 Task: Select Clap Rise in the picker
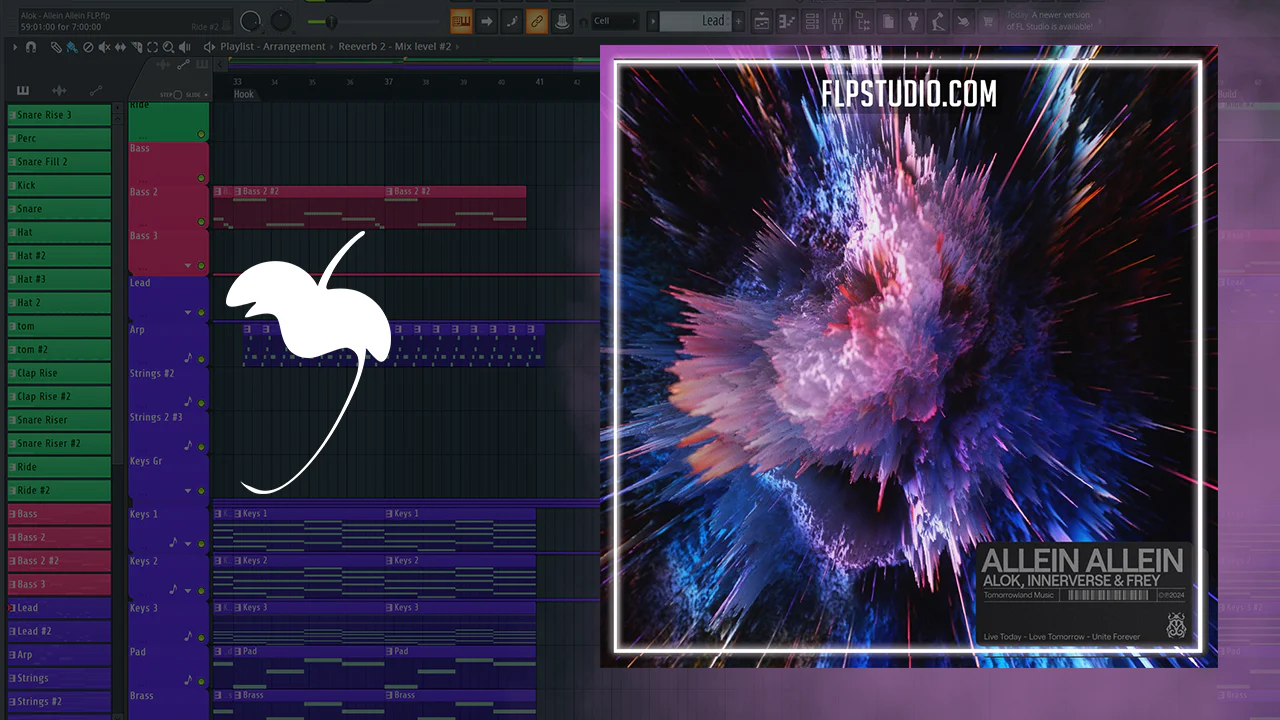pyautogui.click(x=59, y=373)
